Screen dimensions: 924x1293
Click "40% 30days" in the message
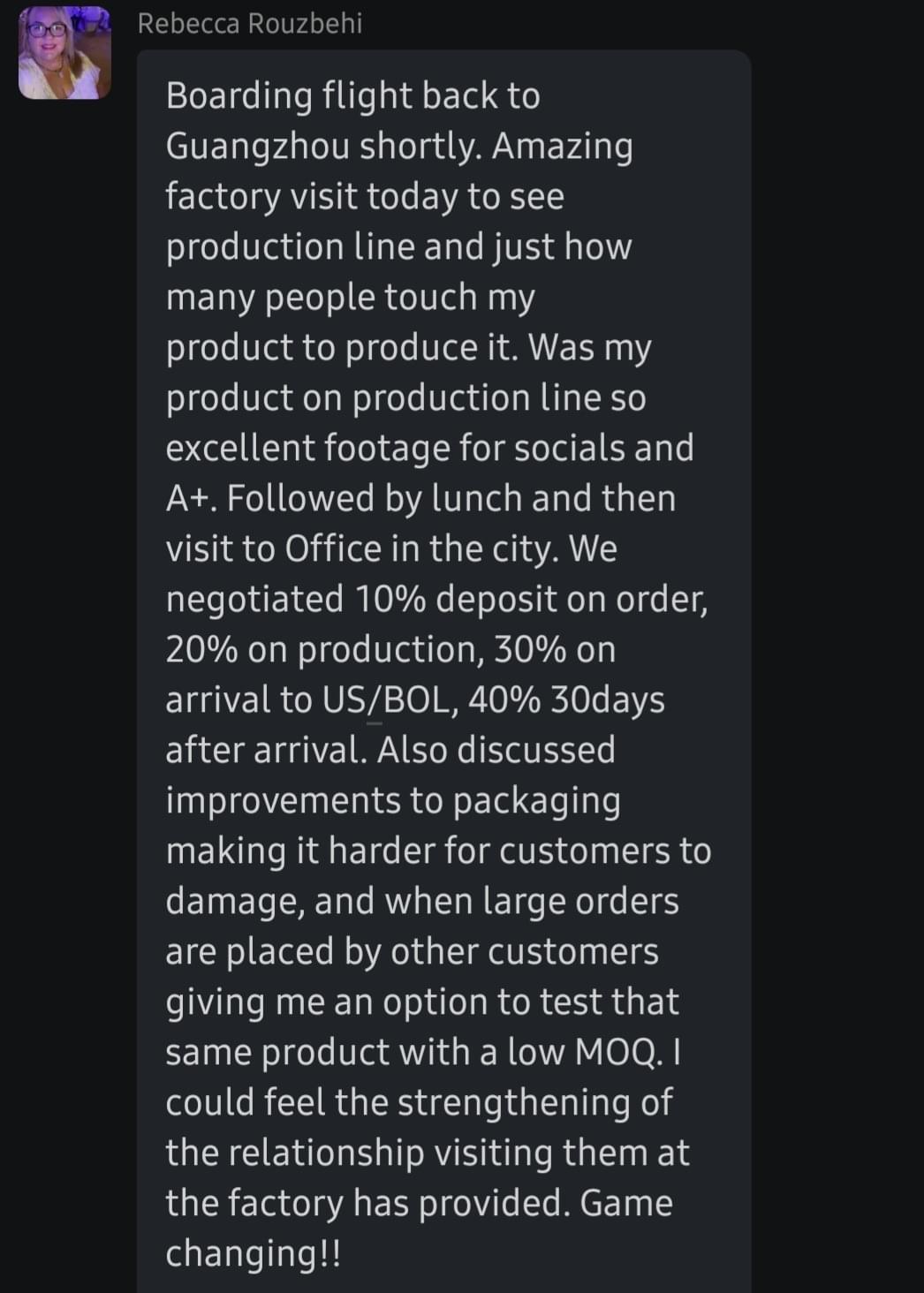pyautogui.click(x=566, y=700)
